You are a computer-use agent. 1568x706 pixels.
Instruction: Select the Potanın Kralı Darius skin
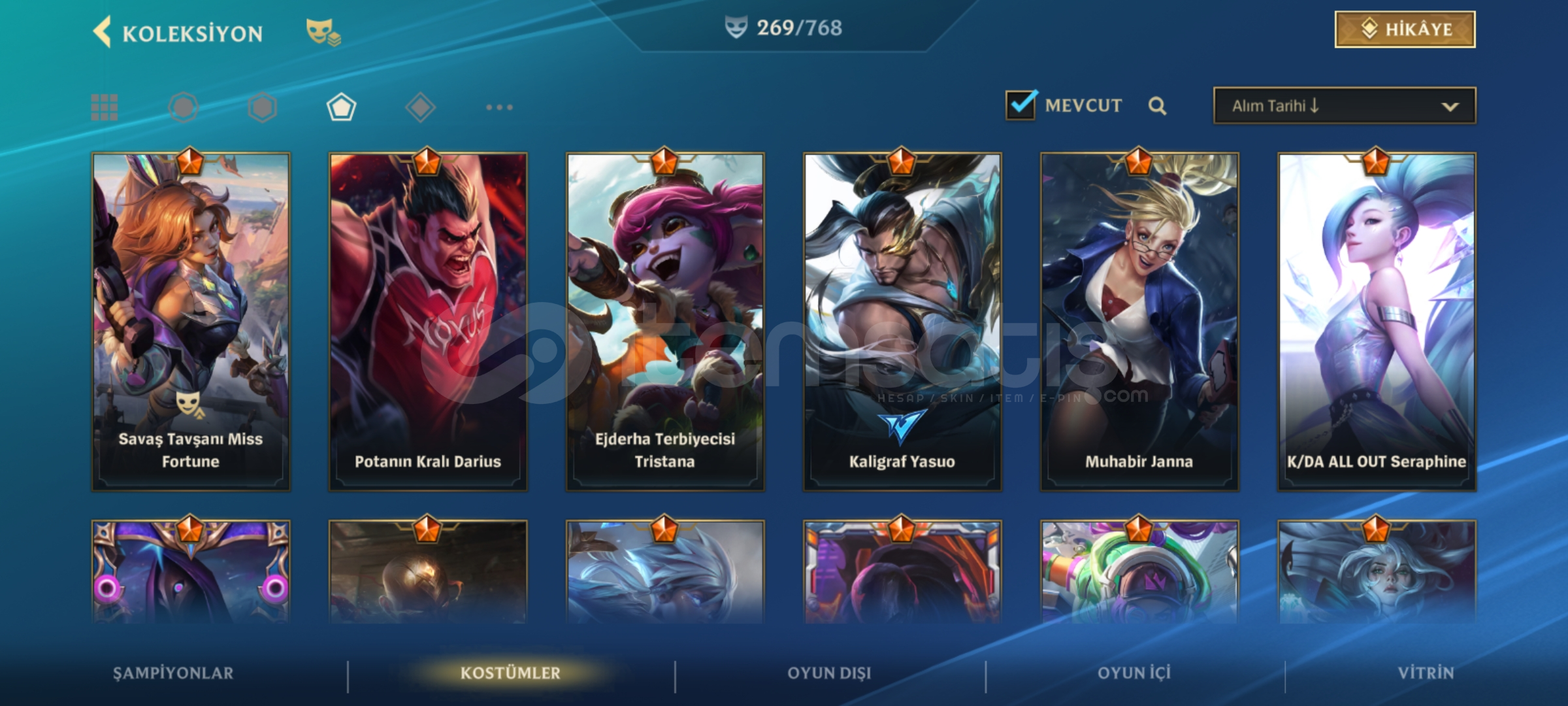click(428, 322)
